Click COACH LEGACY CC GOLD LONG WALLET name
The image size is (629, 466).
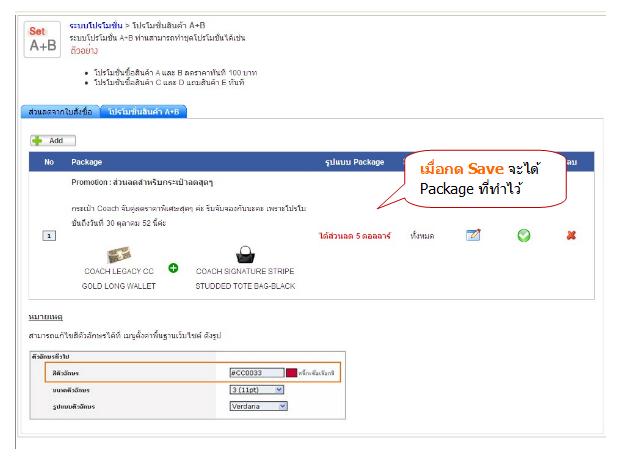(x=119, y=279)
